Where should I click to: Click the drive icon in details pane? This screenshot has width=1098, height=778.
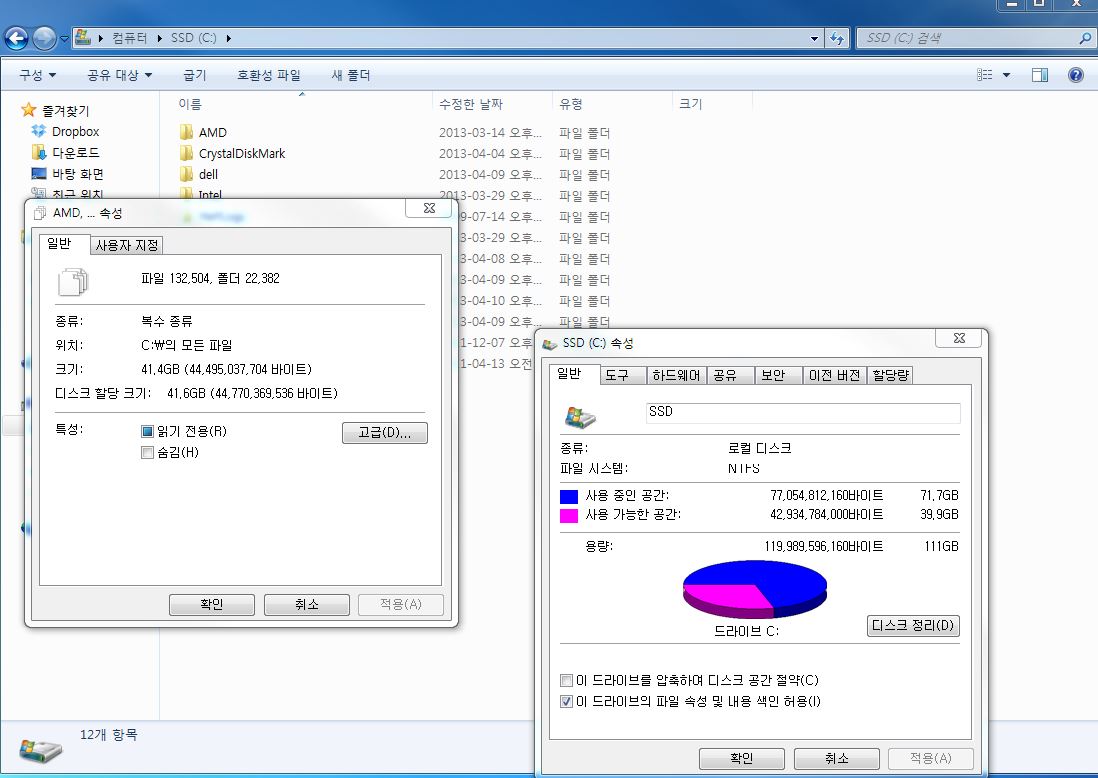(x=41, y=750)
